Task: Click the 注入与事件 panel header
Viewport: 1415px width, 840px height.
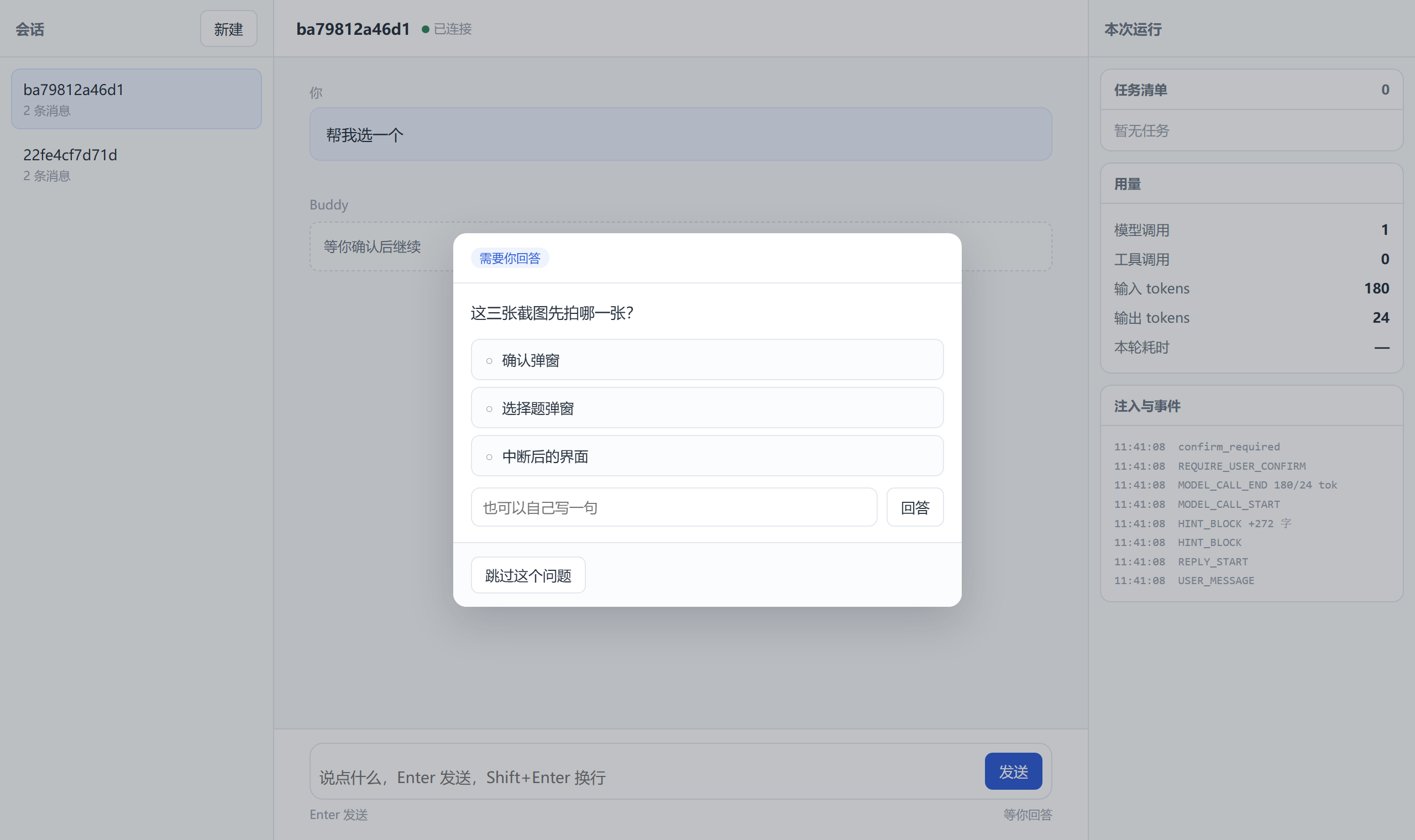Action: 1251,406
